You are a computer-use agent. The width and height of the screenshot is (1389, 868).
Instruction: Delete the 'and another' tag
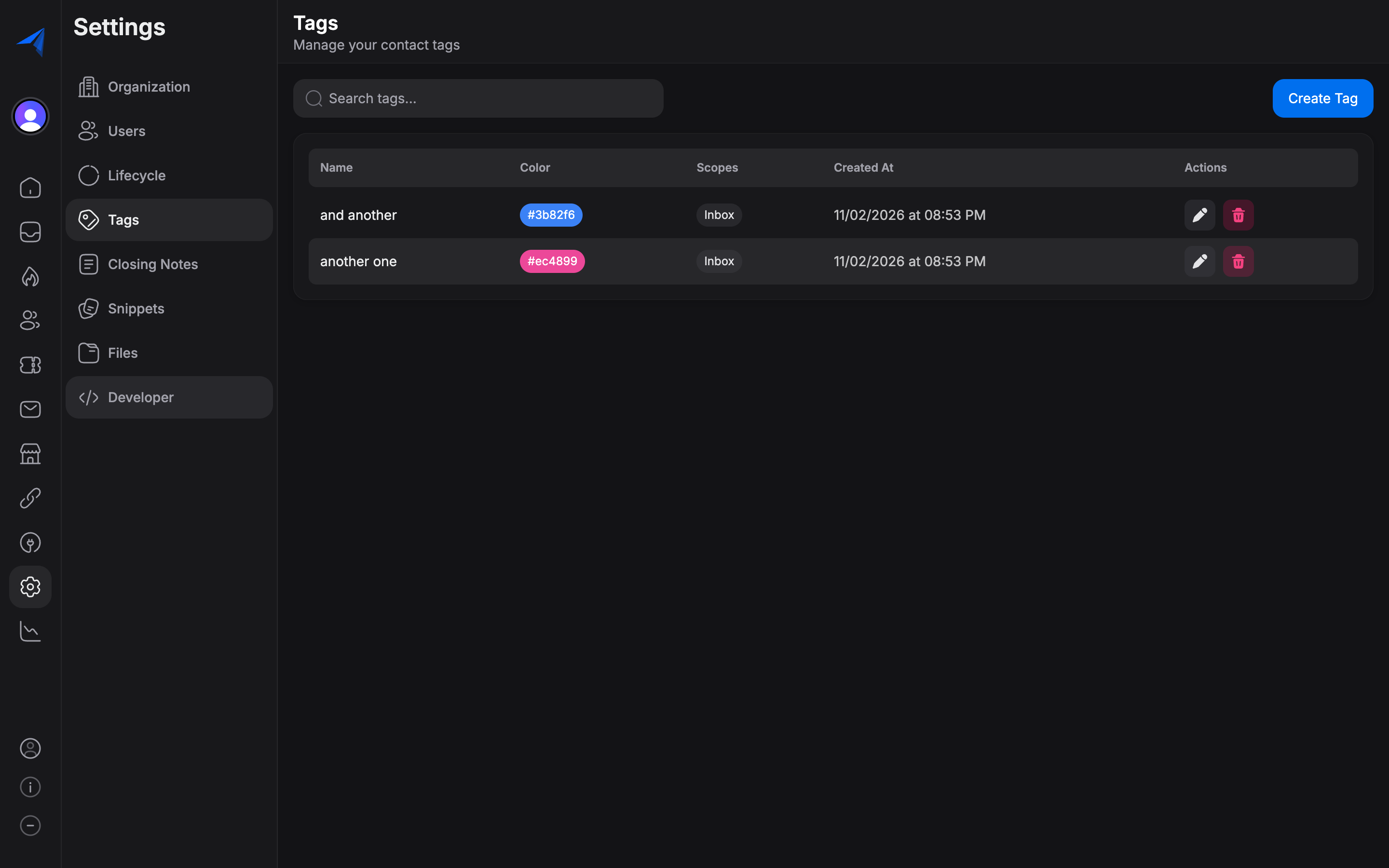[1238, 215]
